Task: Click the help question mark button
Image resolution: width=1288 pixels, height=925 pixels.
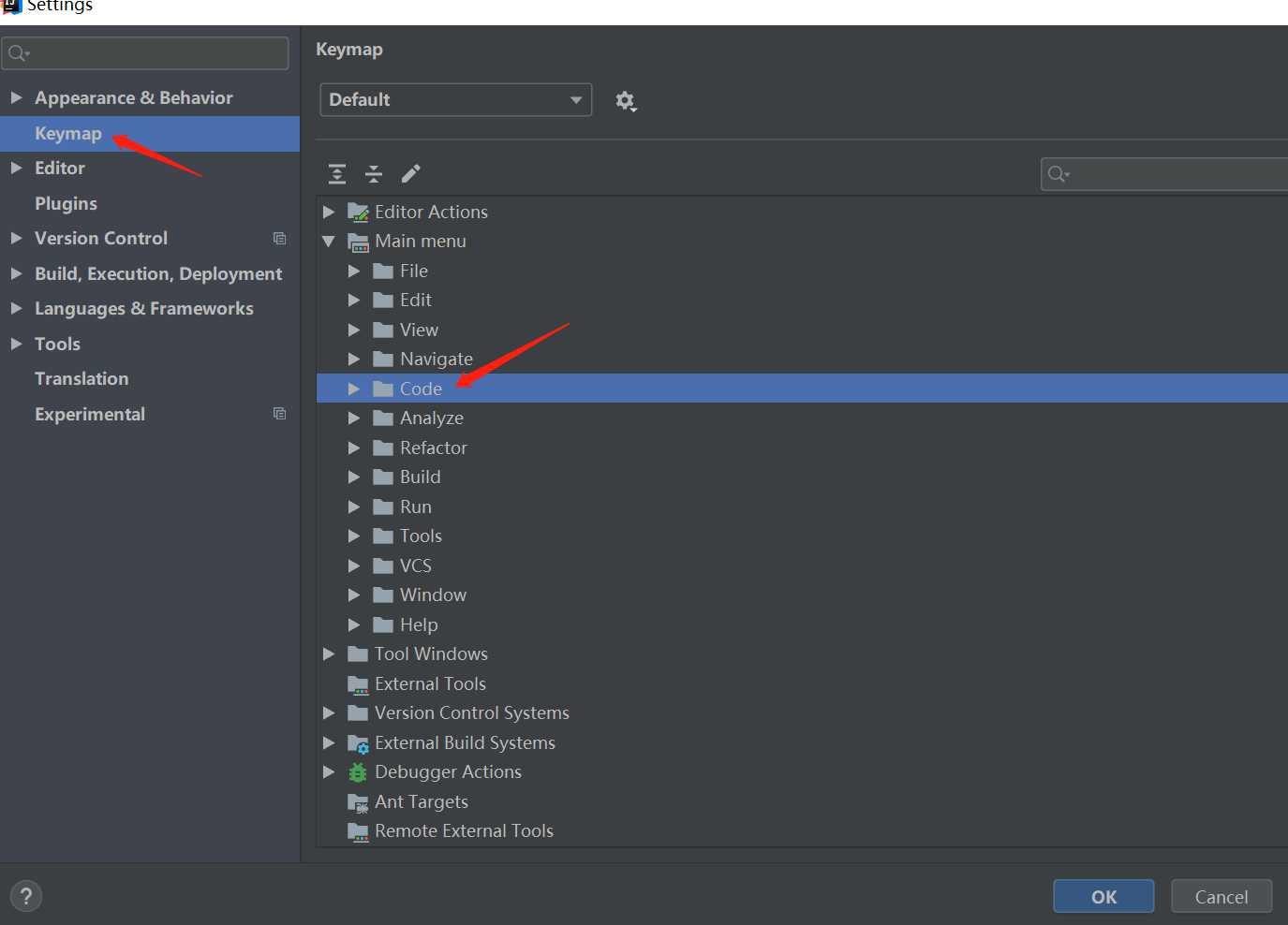Action: [26, 896]
